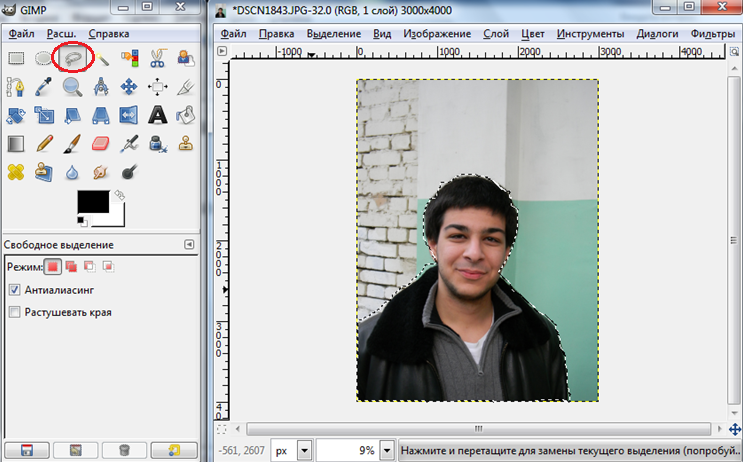Select the Shear tool

point(72,115)
